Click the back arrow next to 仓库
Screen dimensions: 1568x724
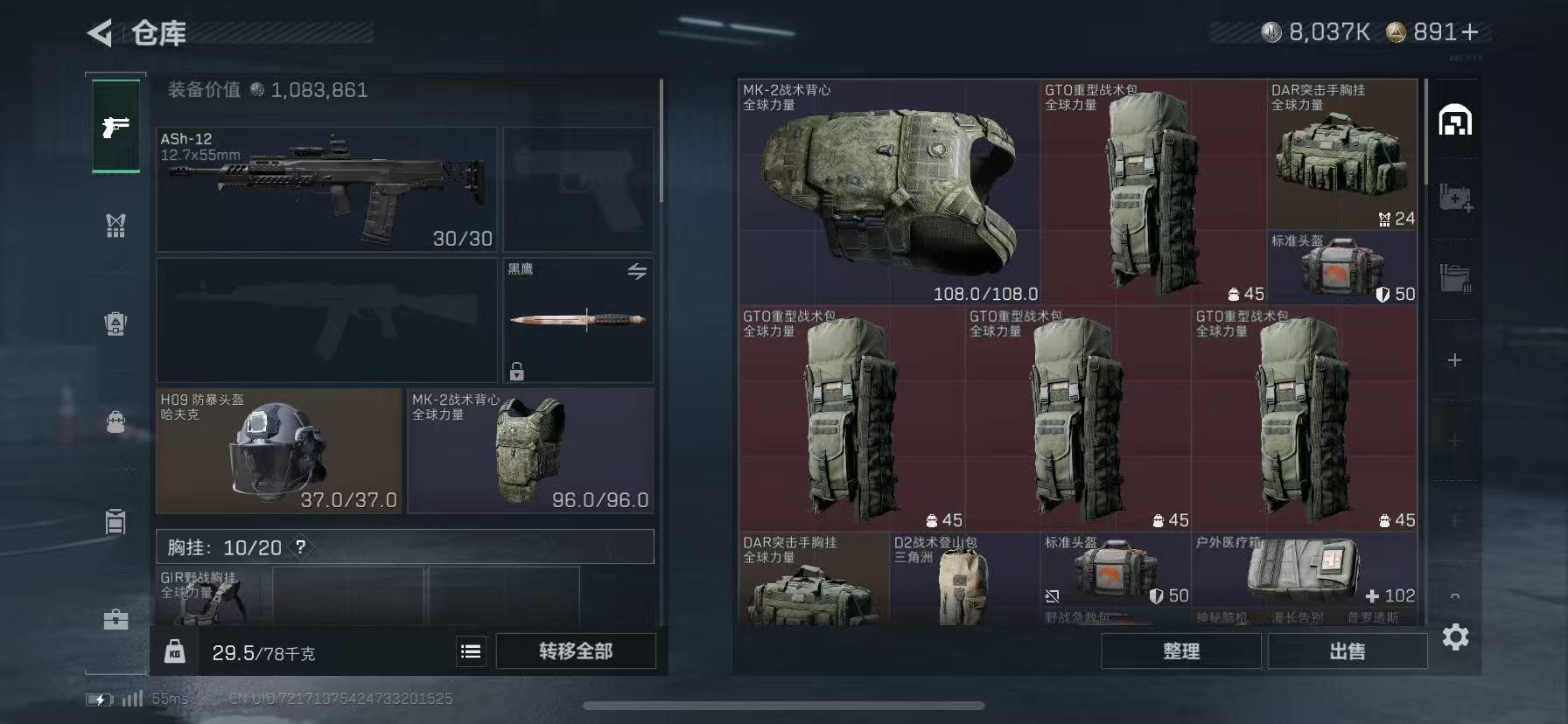pyautogui.click(x=100, y=33)
